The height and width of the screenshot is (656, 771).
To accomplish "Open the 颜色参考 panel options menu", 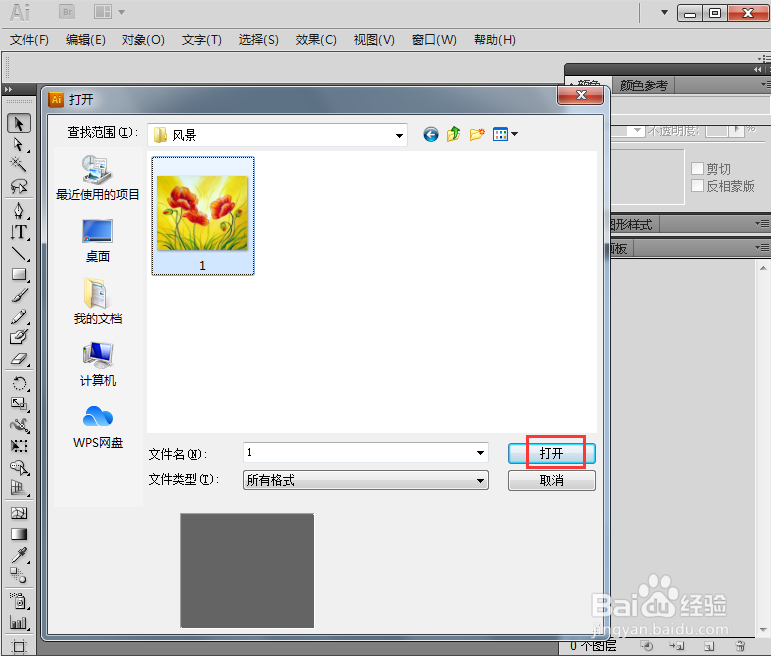I will pyautogui.click(x=766, y=85).
